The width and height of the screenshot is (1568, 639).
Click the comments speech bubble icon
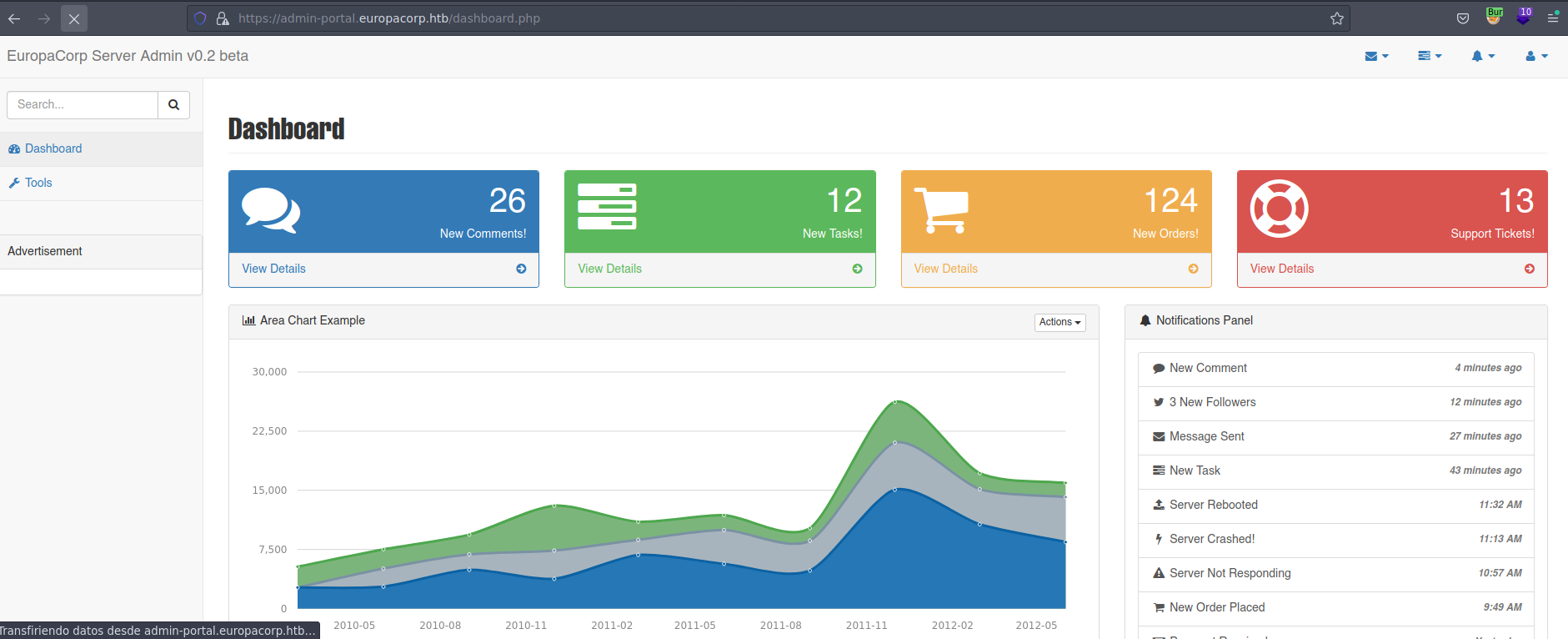(271, 210)
